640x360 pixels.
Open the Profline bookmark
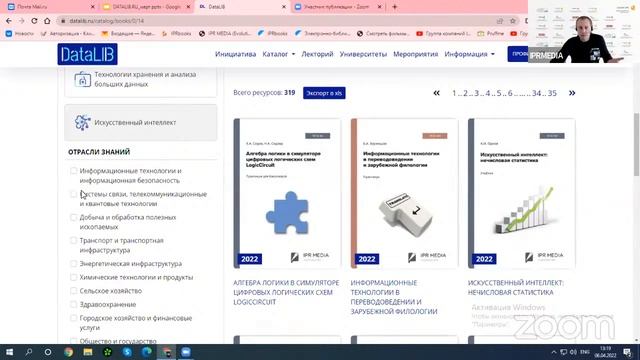coord(491,33)
